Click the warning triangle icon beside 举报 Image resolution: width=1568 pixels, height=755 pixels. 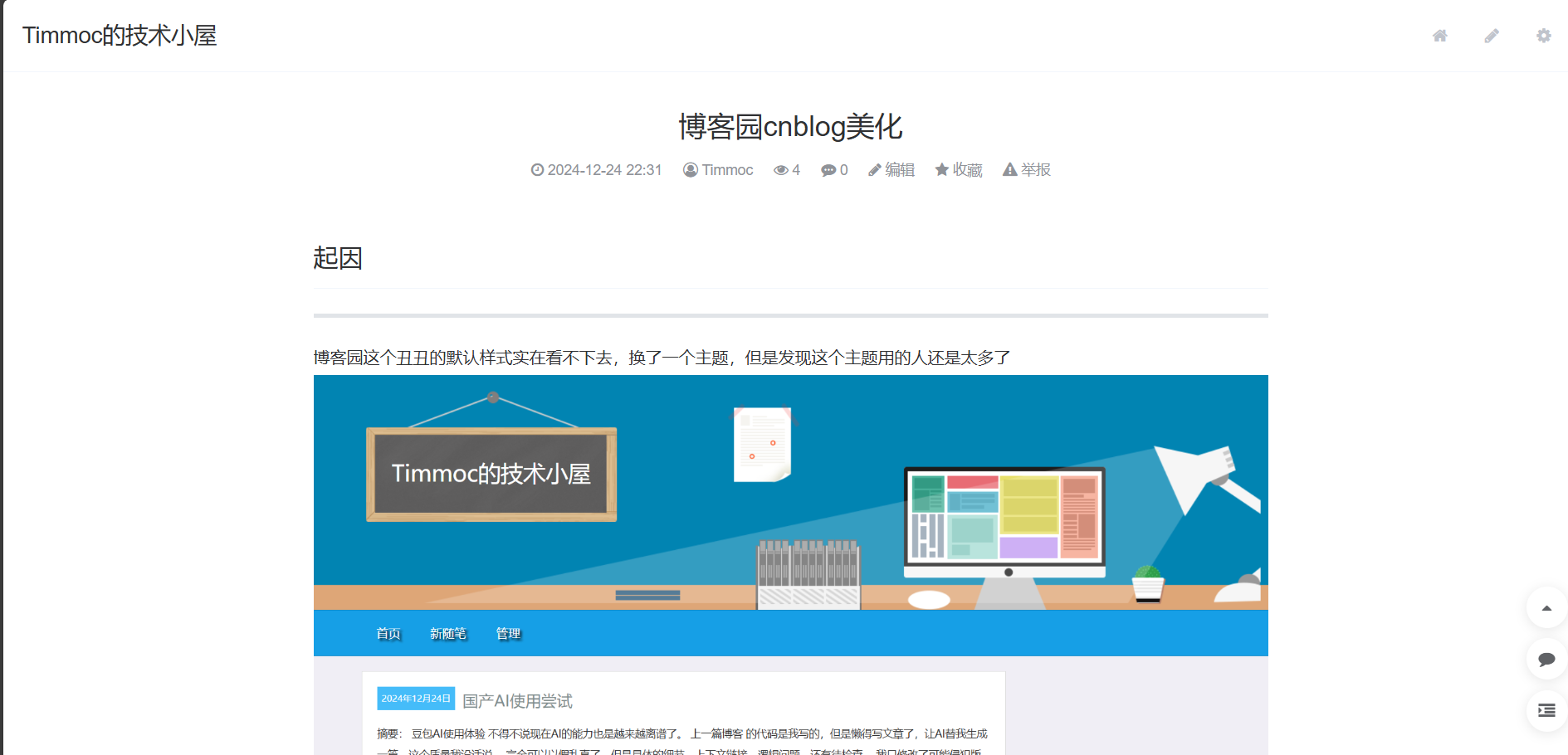click(1010, 169)
